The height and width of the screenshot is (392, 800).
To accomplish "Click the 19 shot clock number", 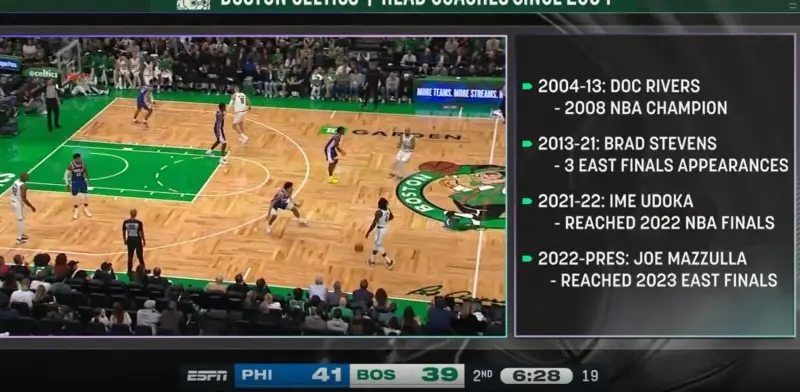I will coord(590,376).
